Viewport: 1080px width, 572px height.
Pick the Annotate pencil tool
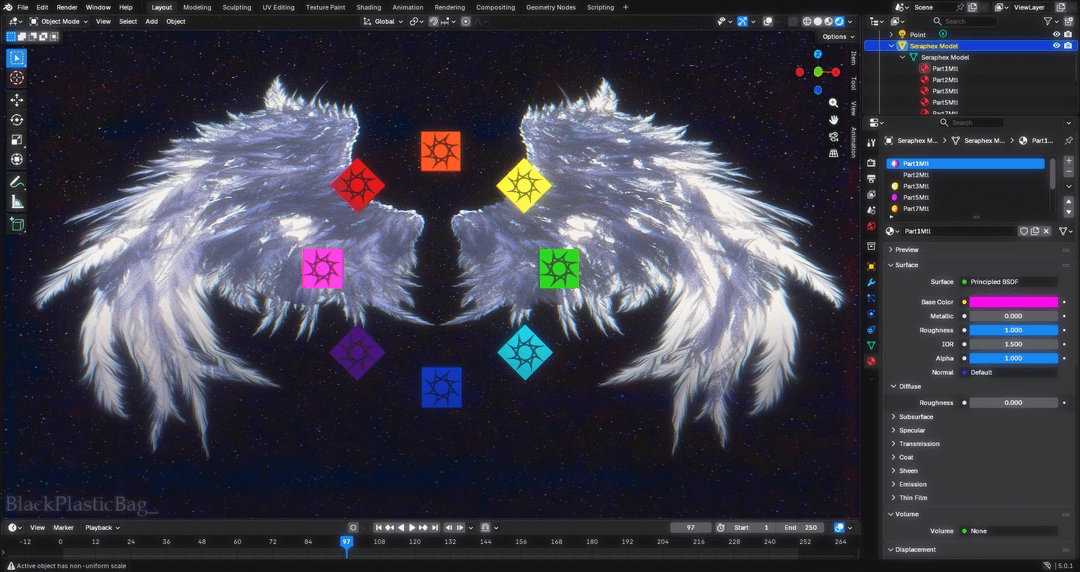click(17, 183)
